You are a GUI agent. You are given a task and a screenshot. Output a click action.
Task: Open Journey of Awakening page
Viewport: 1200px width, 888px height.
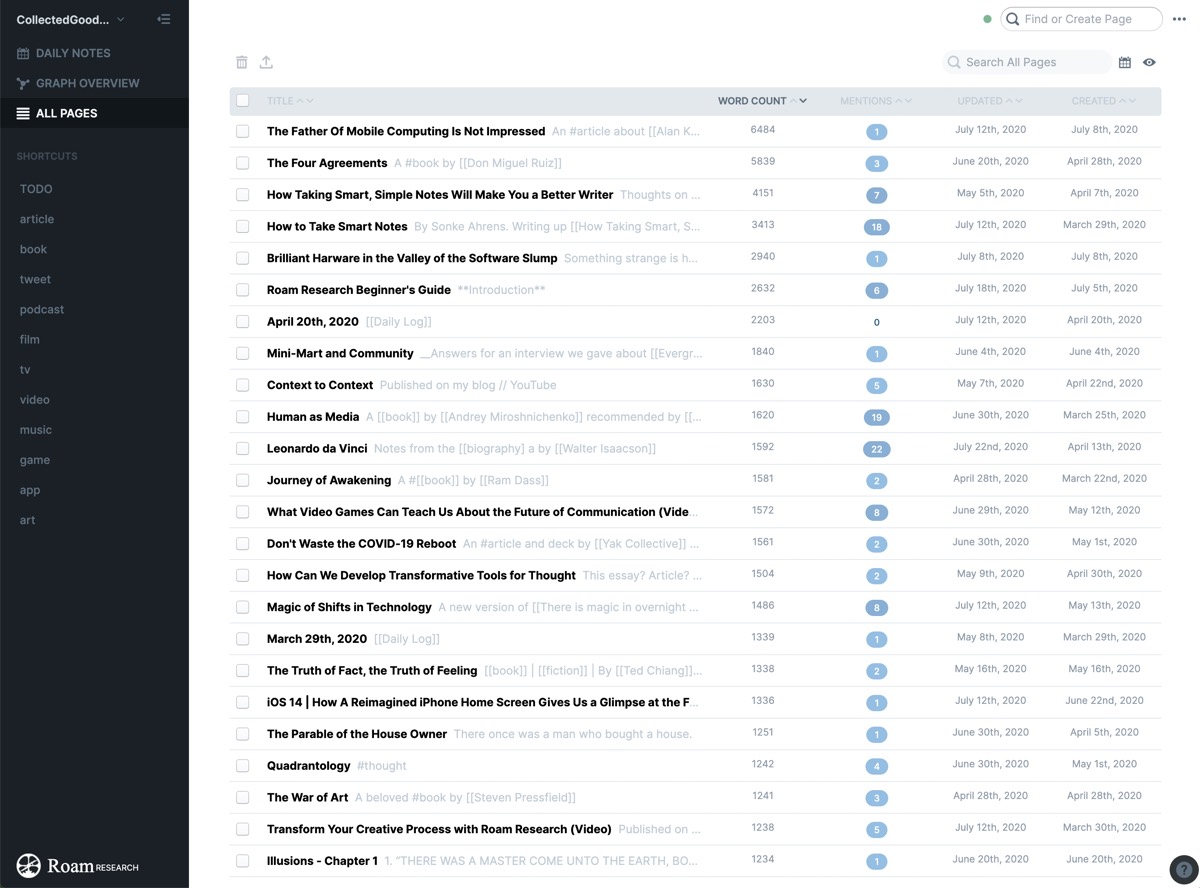[329, 481]
